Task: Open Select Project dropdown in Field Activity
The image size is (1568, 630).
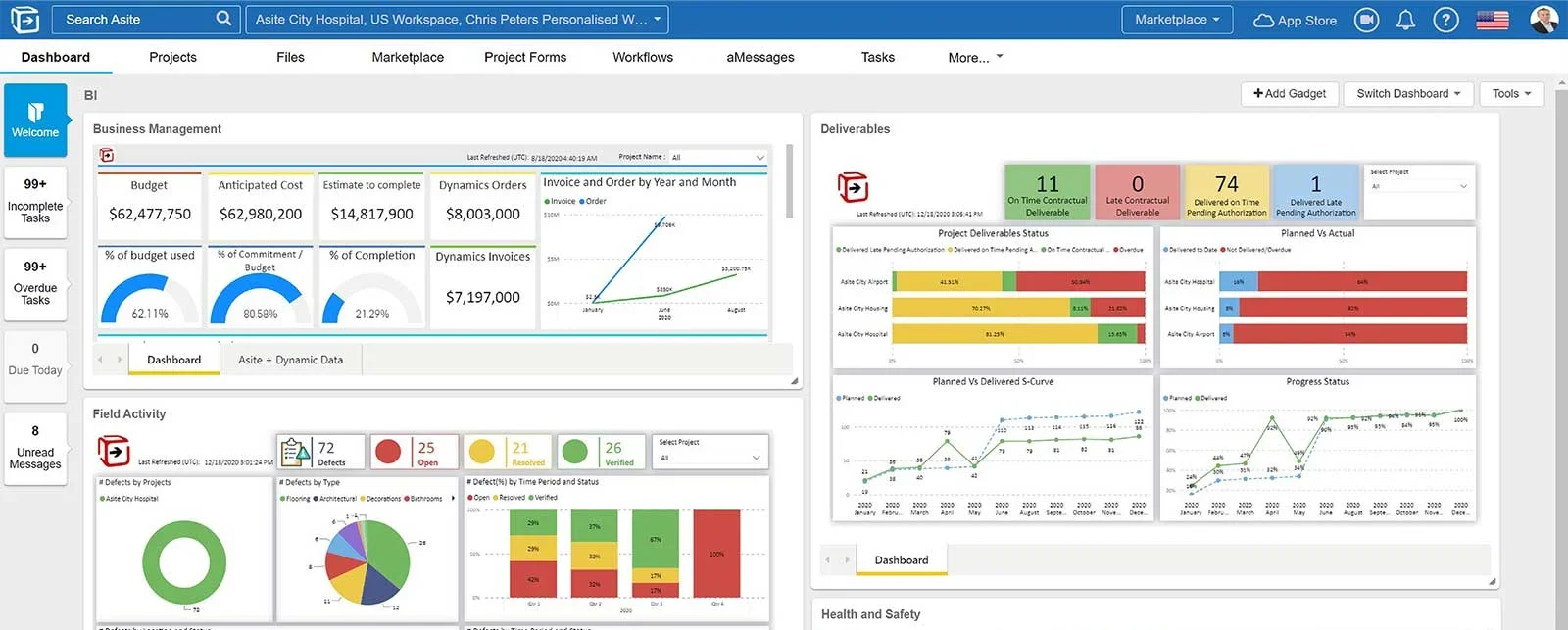Action: (710, 458)
